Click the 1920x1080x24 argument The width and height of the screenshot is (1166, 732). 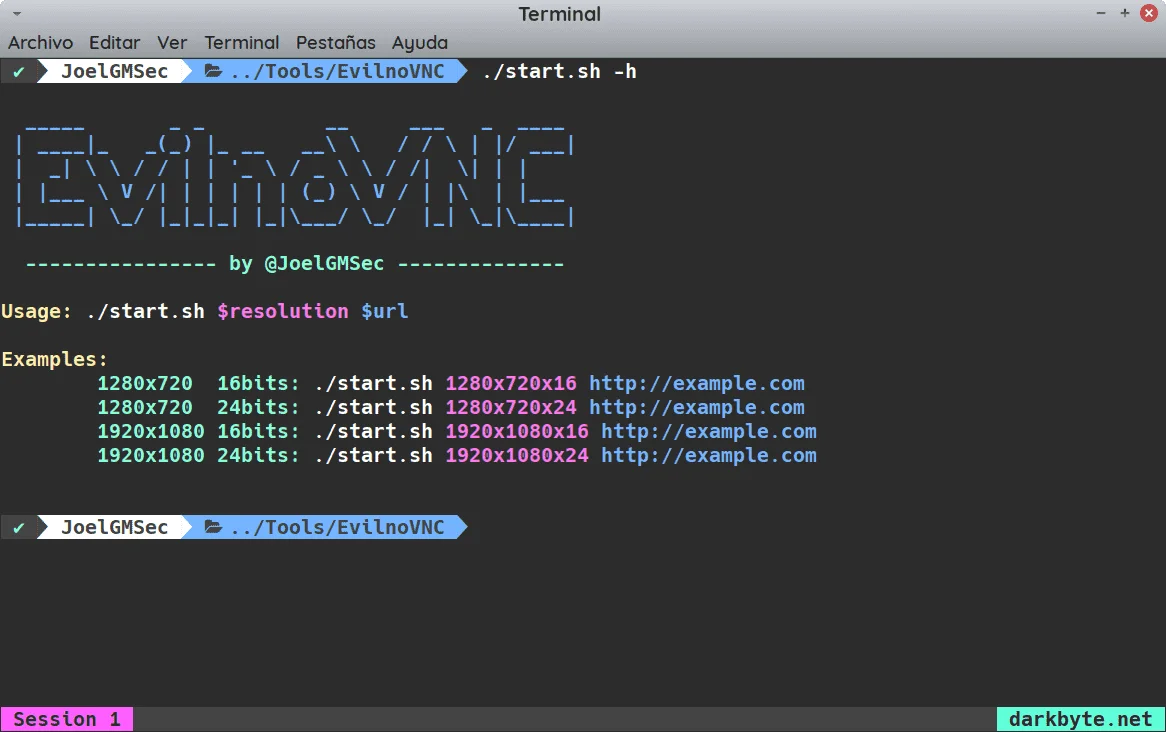[517, 455]
